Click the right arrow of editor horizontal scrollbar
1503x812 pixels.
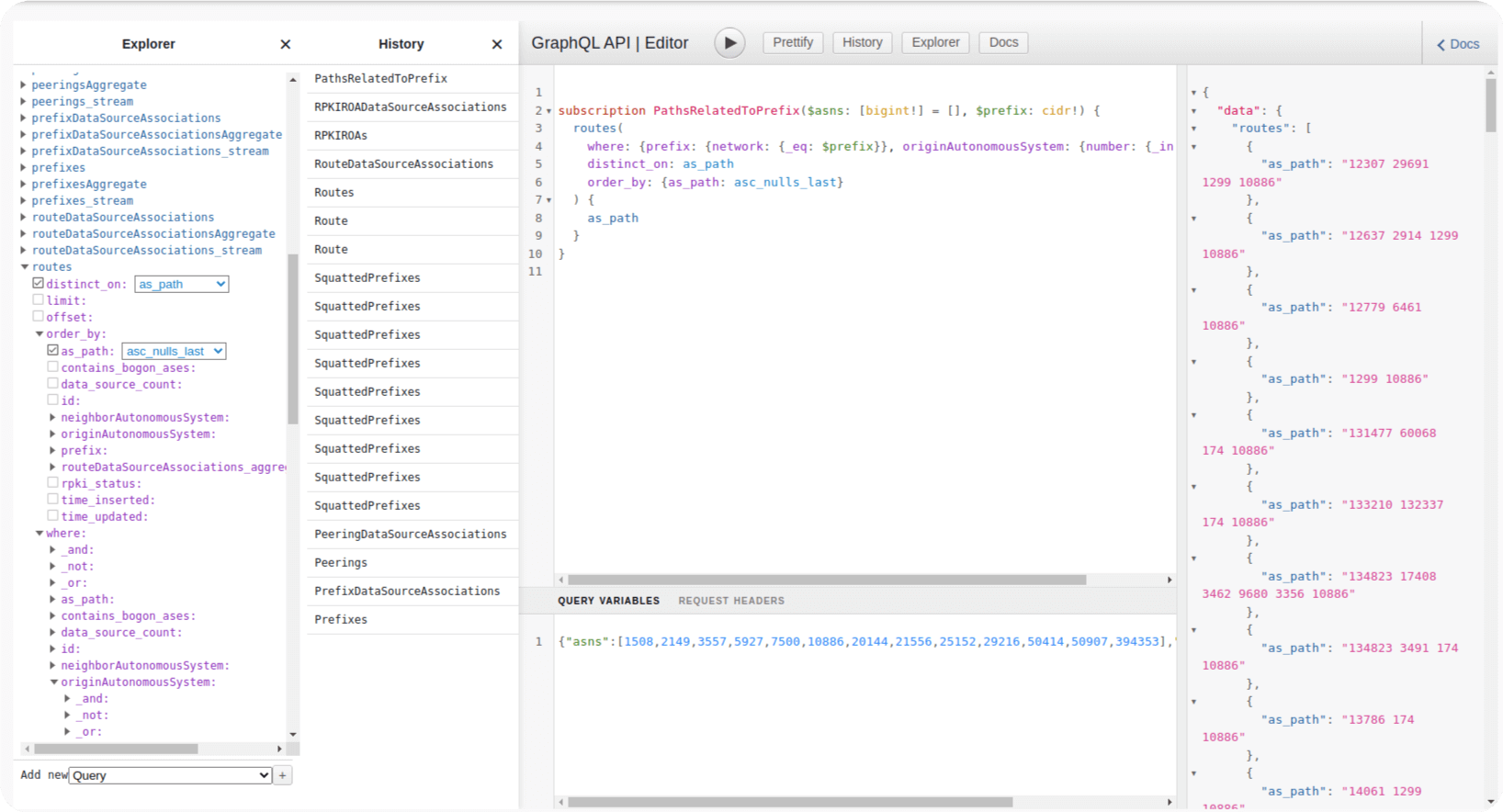point(1170,580)
